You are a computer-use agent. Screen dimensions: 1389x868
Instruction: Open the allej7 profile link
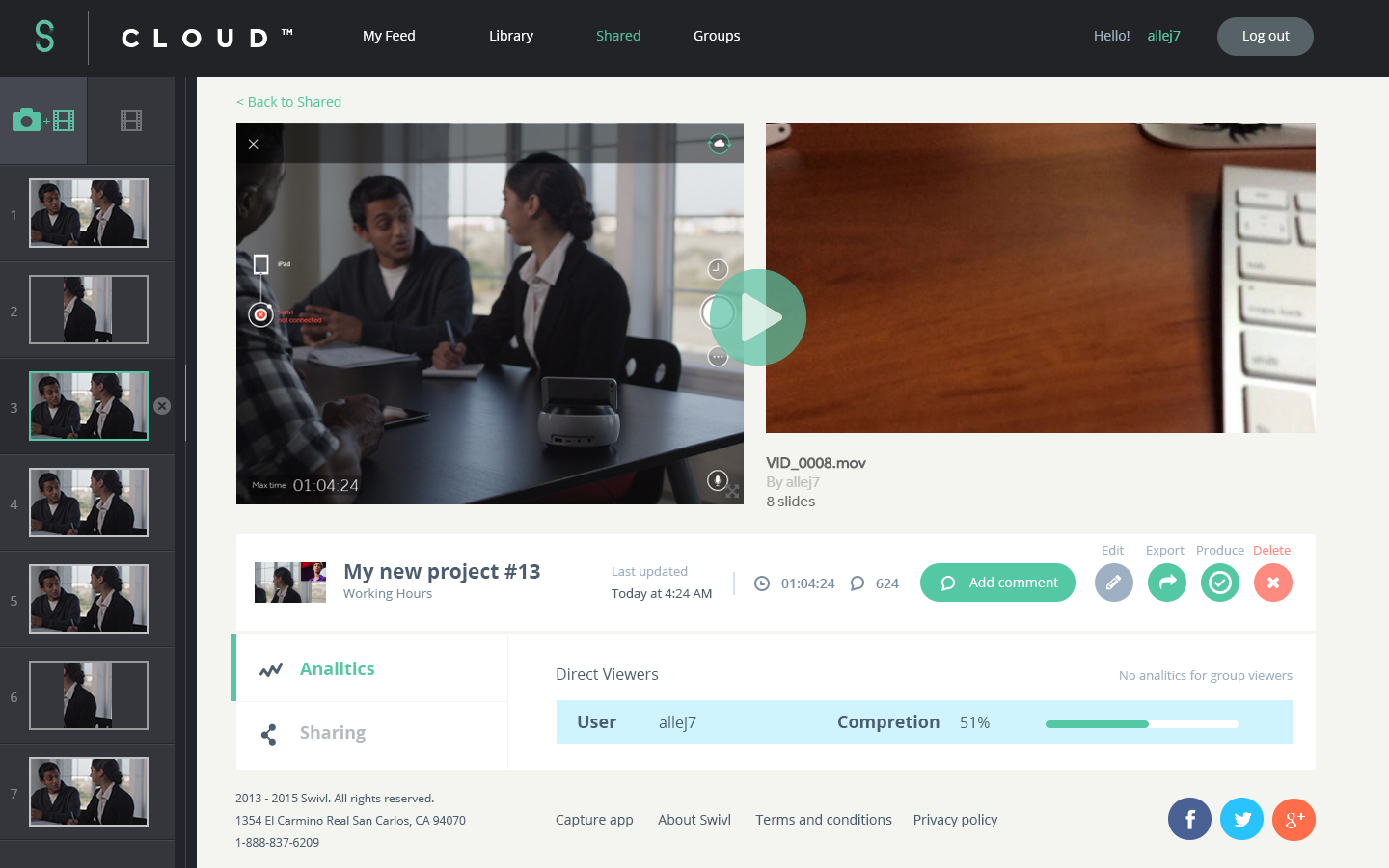click(1163, 36)
